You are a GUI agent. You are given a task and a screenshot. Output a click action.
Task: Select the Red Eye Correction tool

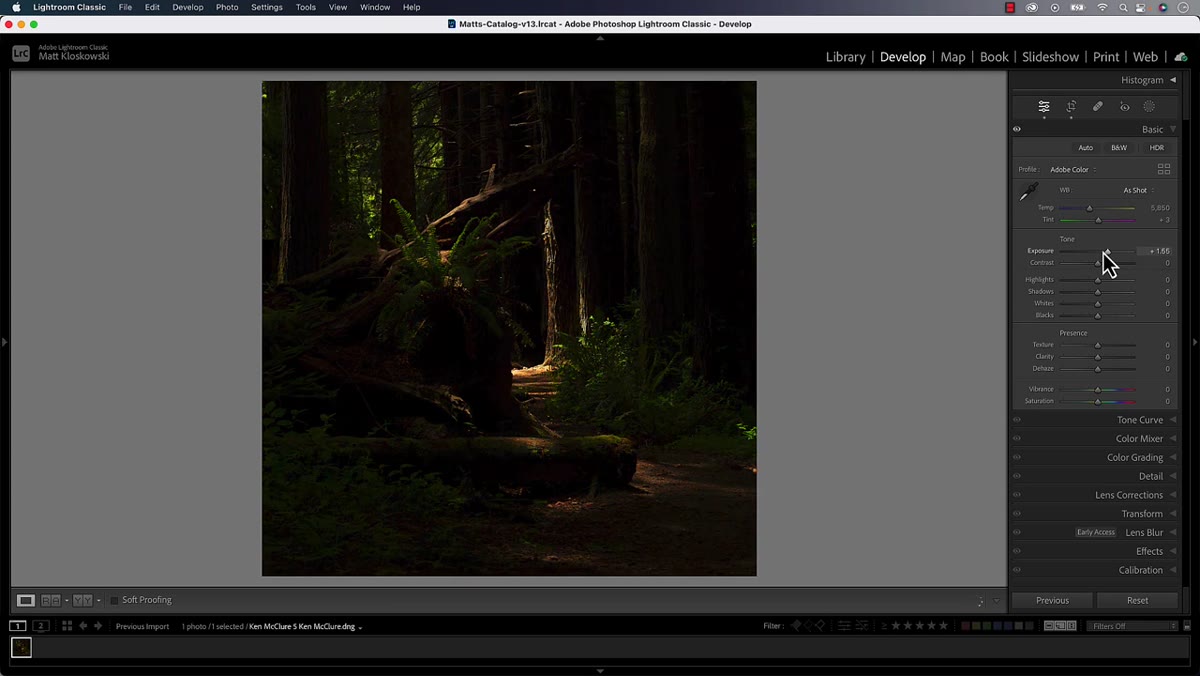pyautogui.click(x=1124, y=106)
